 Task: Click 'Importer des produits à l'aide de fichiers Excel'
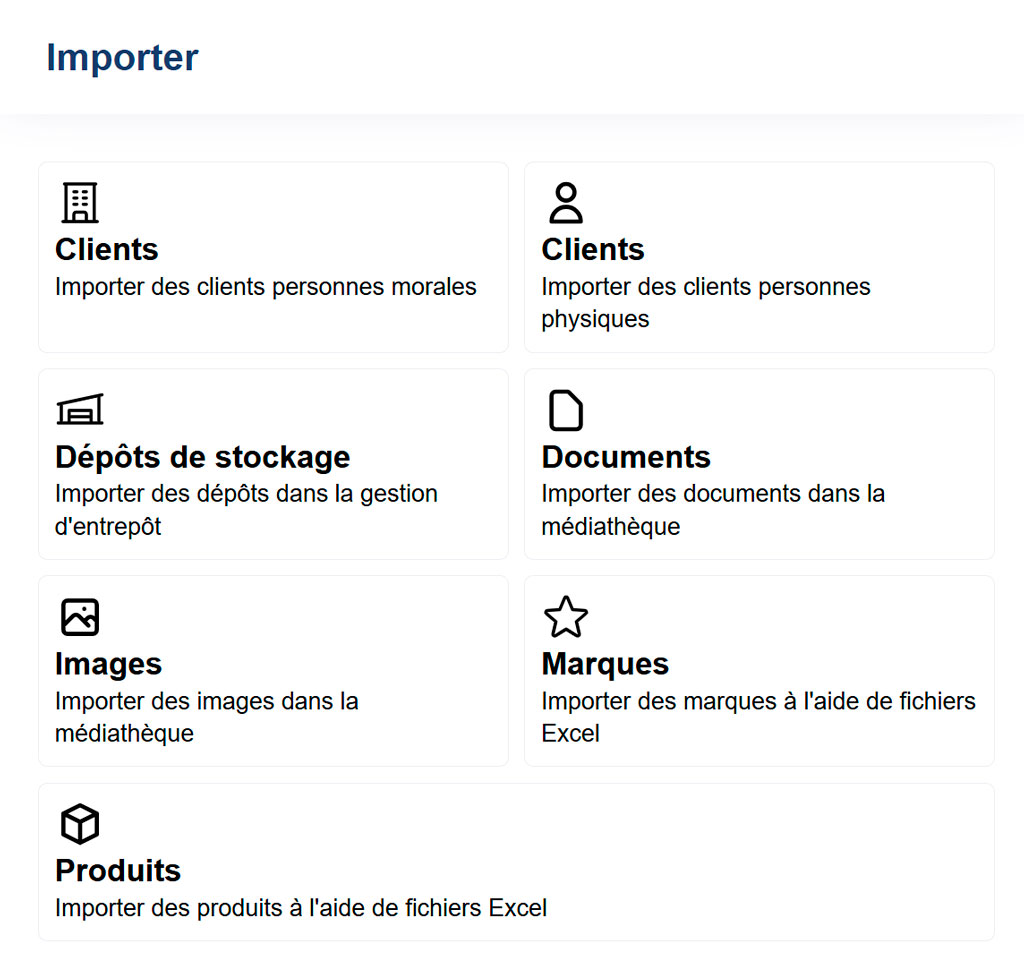[x=301, y=908]
